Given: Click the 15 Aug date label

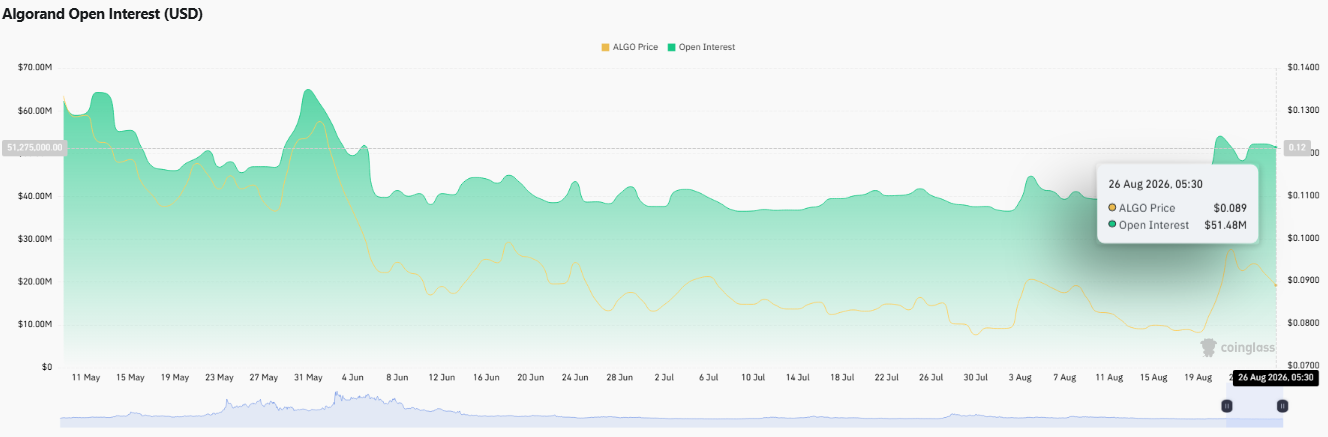Looking at the screenshot, I should (x=1153, y=378).
